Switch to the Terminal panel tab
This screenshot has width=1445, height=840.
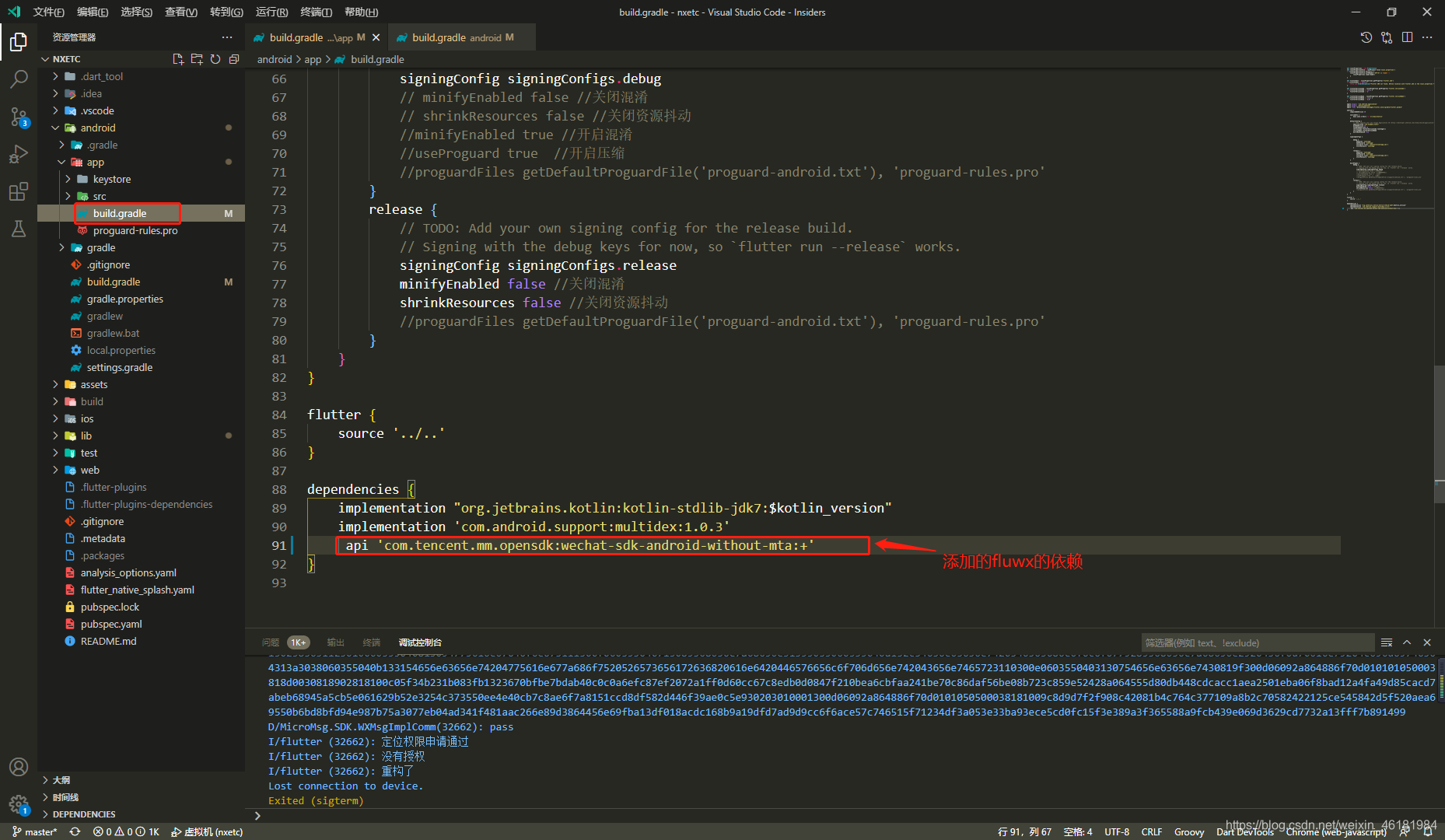[372, 642]
